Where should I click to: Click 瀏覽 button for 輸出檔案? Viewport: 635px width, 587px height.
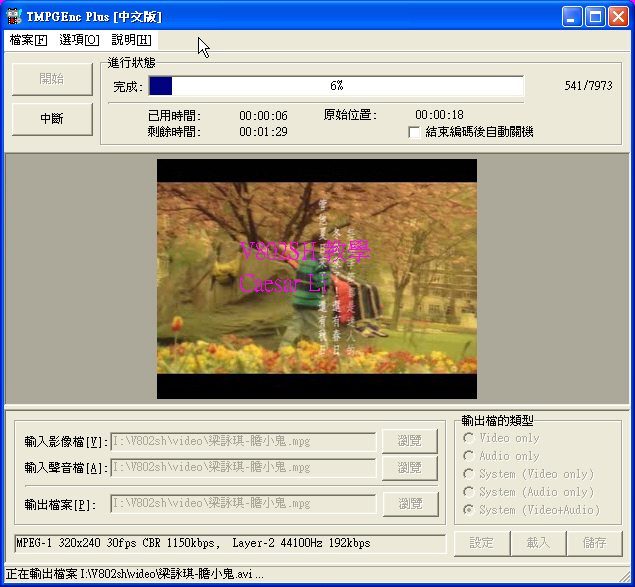point(411,504)
